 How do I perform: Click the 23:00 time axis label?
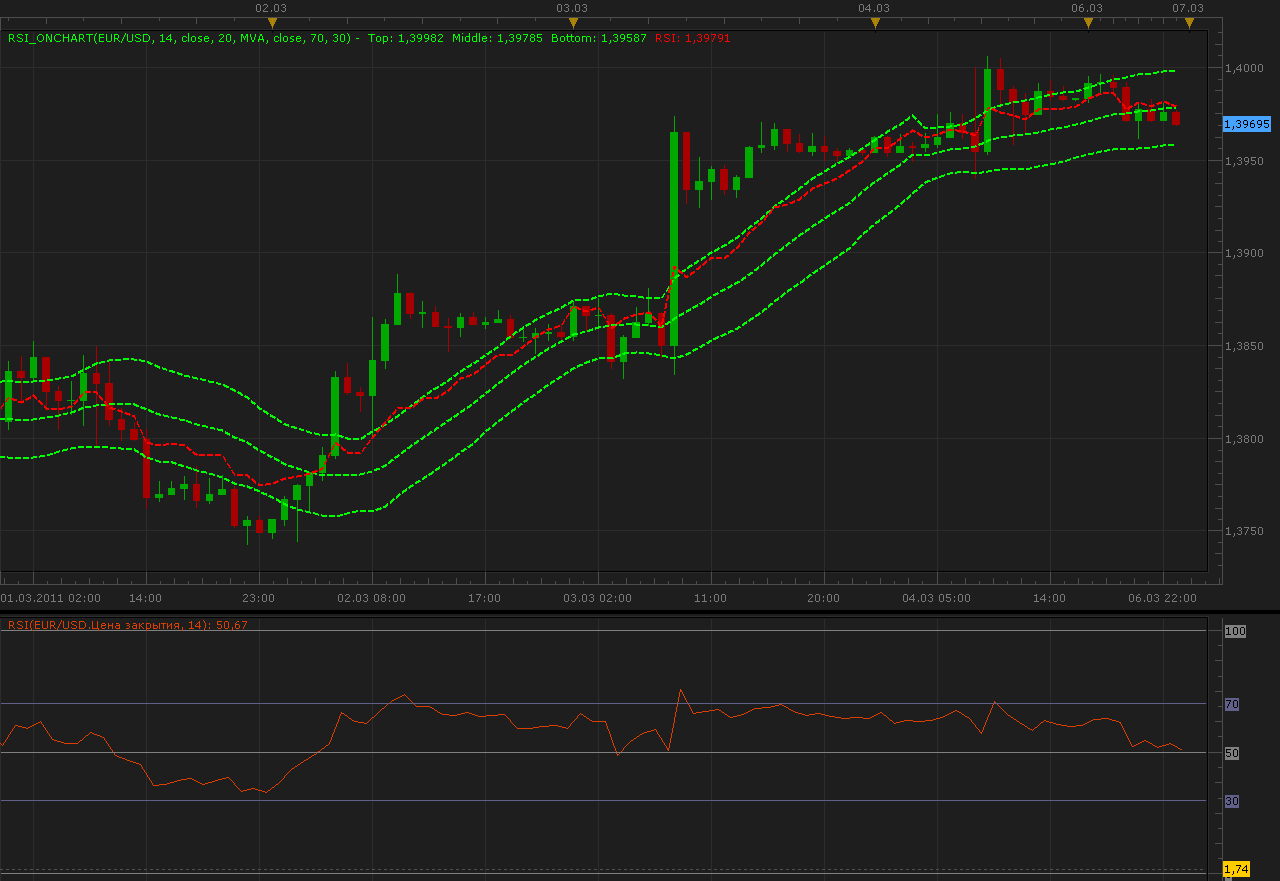pos(259,598)
